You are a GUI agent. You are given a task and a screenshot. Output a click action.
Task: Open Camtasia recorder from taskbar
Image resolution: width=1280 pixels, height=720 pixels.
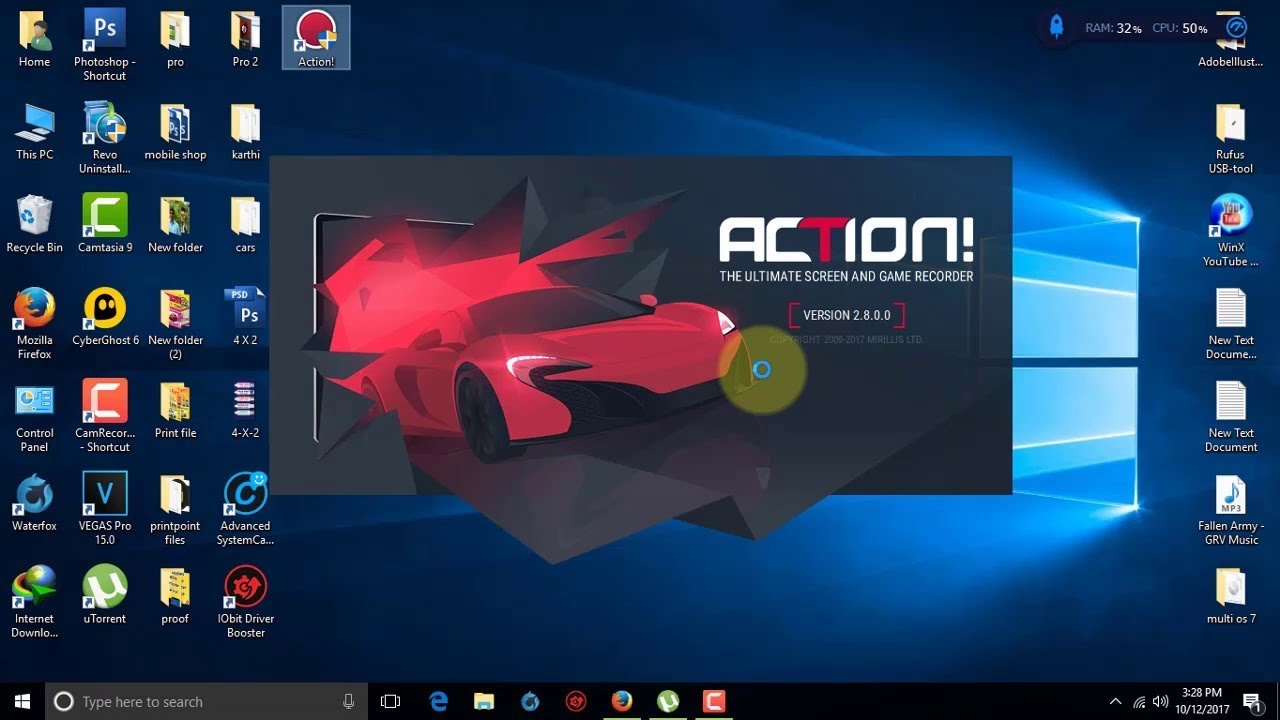coord(714,701)
